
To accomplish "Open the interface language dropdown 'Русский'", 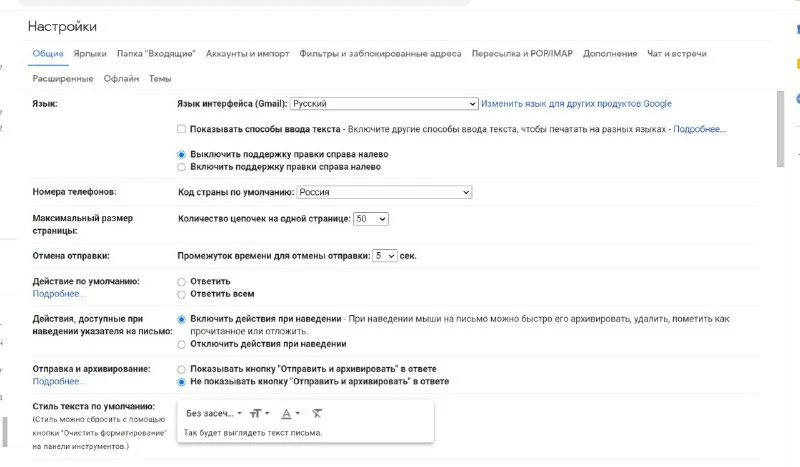I will (x=384, y=103).
